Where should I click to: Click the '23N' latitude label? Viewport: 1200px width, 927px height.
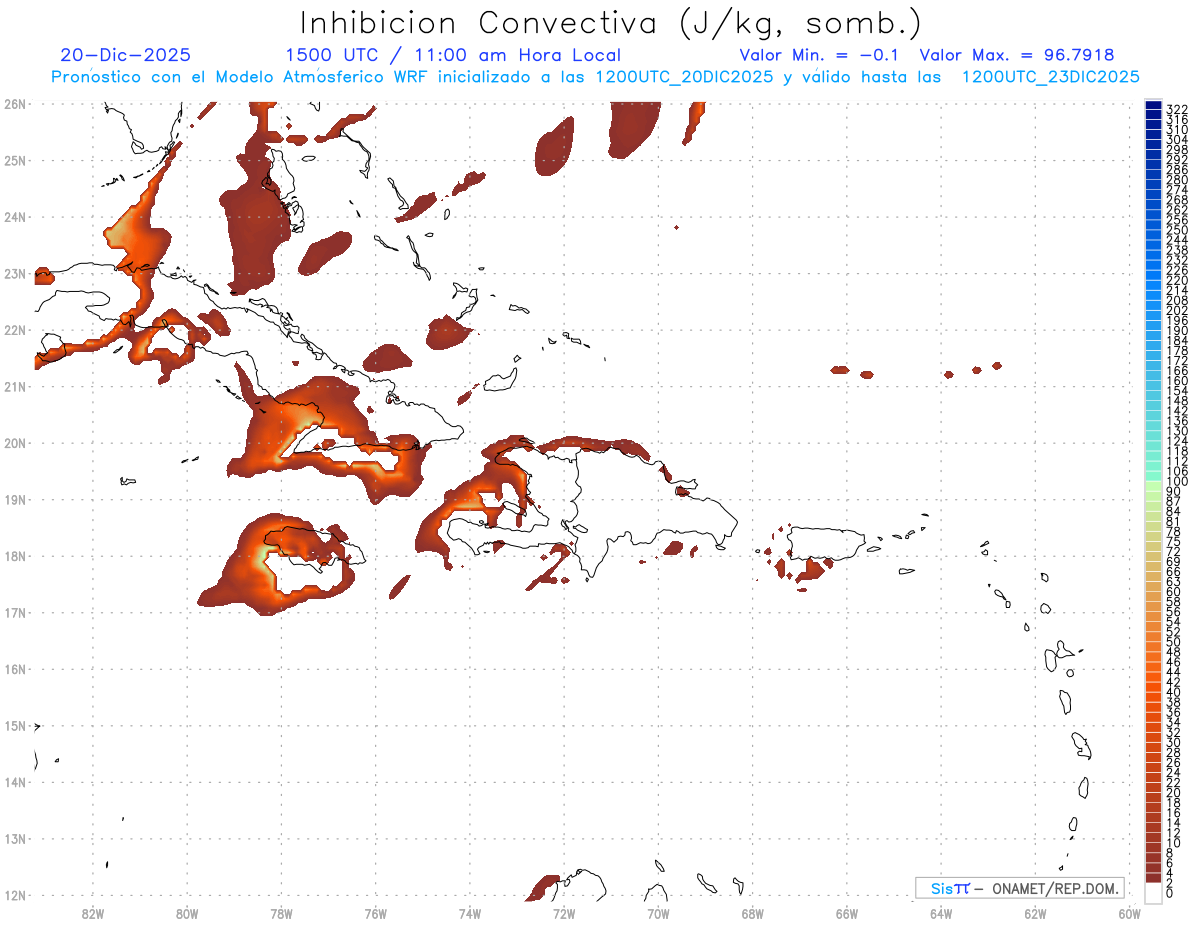point(14,273)
